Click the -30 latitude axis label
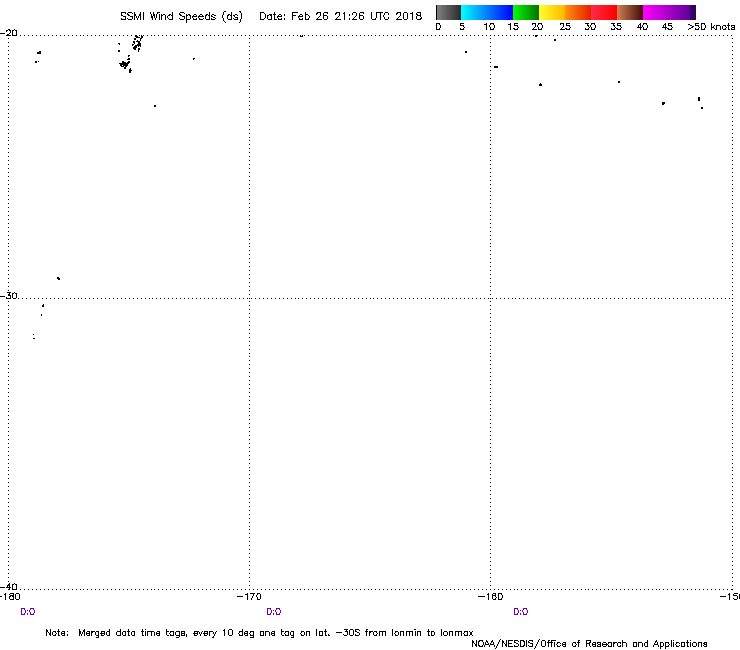Image resolution: width=740 pixels, height=650 pixels. click(9, 296)
